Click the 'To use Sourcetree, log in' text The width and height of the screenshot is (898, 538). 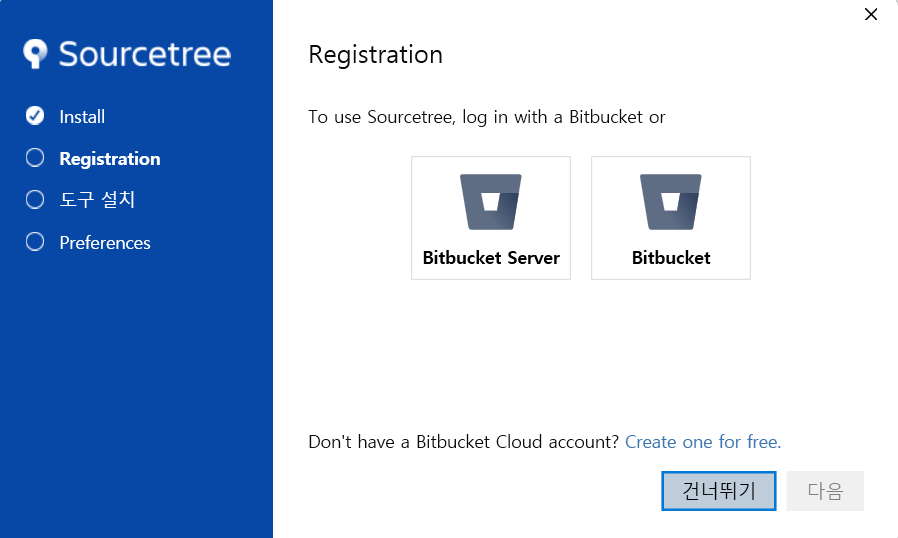point(487,117)
